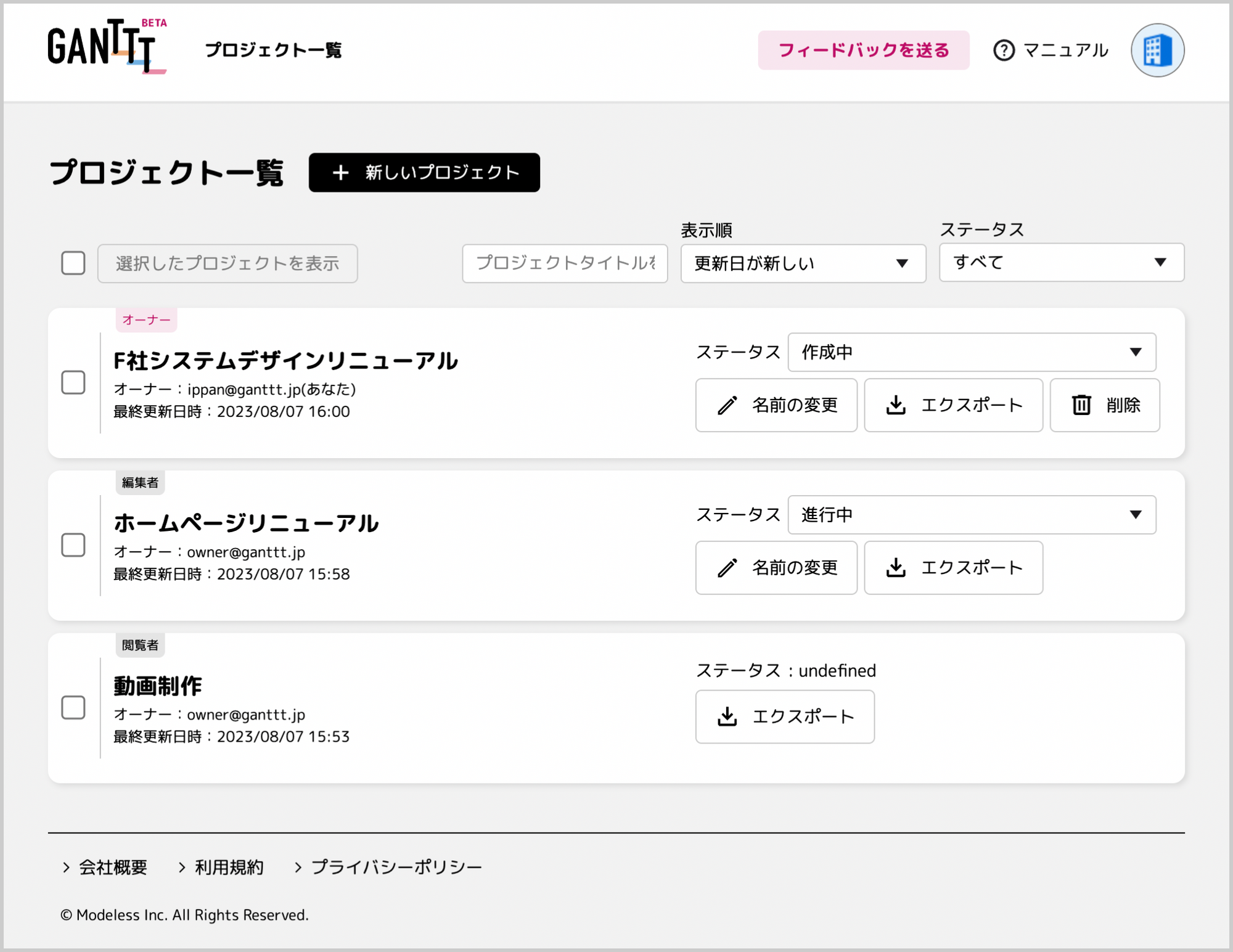Click the download icon for ホームページリニューアル
Screen dimensions: 1233x952
[896, 568]
